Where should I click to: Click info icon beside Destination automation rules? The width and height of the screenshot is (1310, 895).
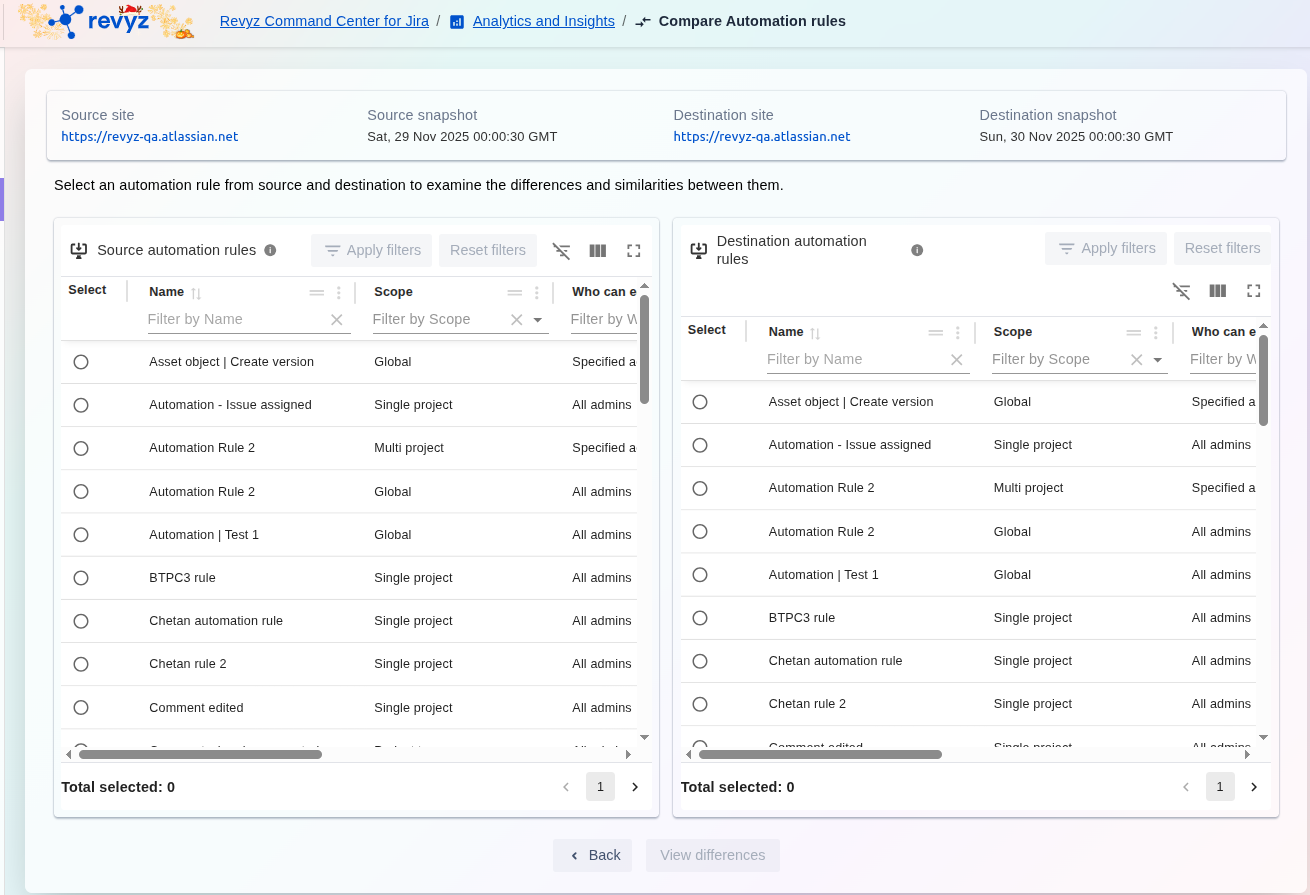(x=917, y=250)
